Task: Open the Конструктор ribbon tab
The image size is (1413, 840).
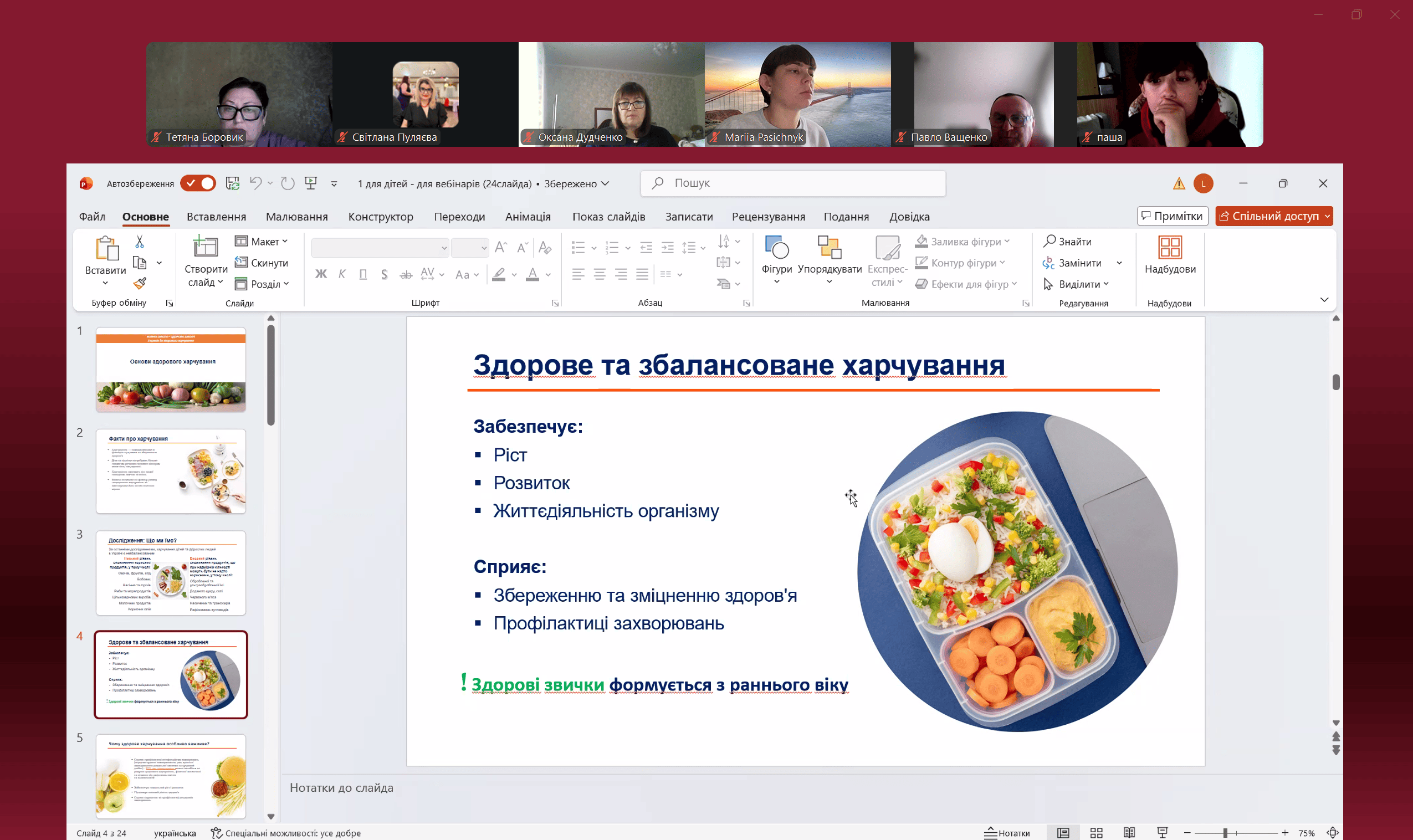Action: 380,217
